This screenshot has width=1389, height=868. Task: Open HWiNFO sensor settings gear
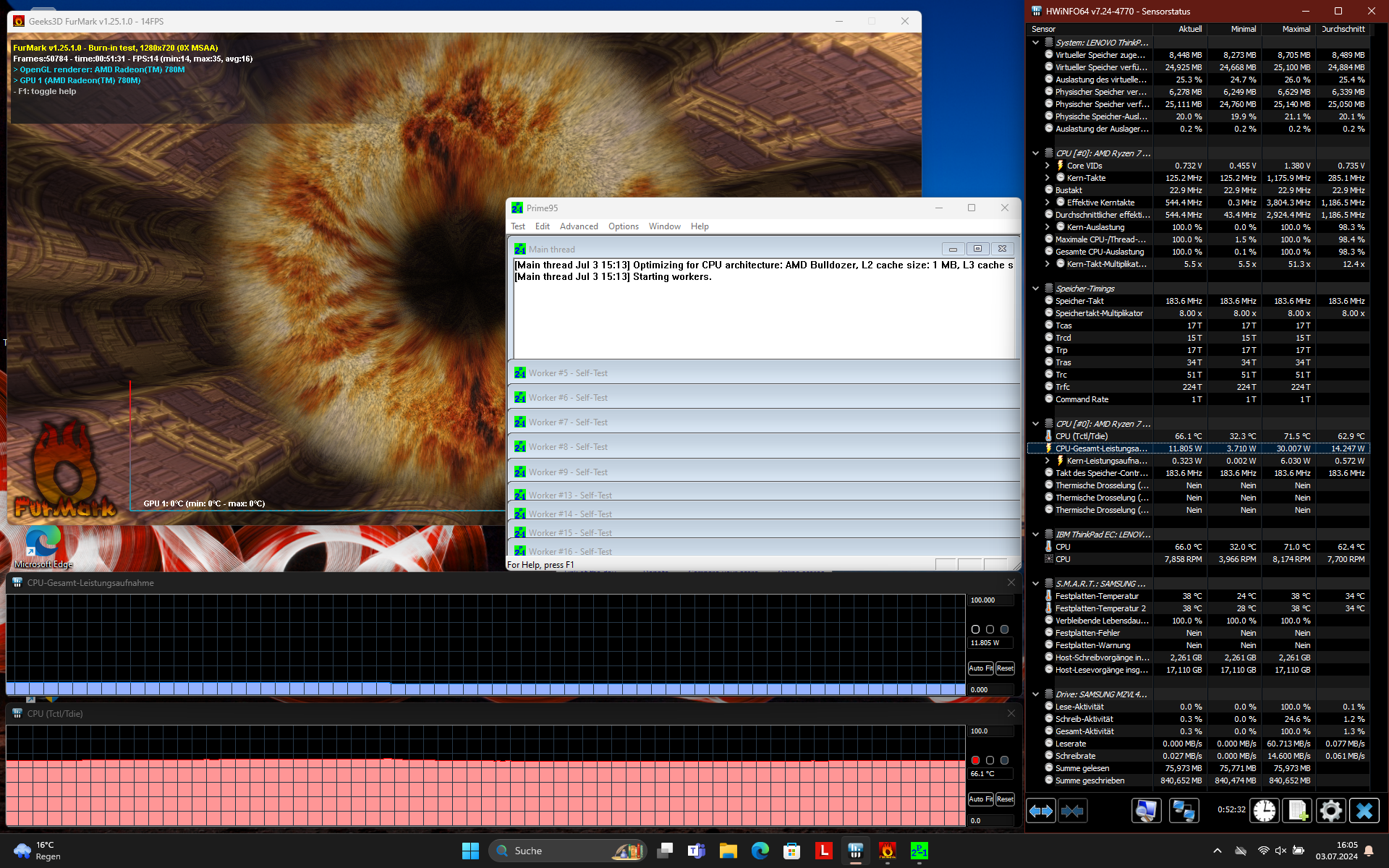pyautogui.click(x=1330, y=811)
